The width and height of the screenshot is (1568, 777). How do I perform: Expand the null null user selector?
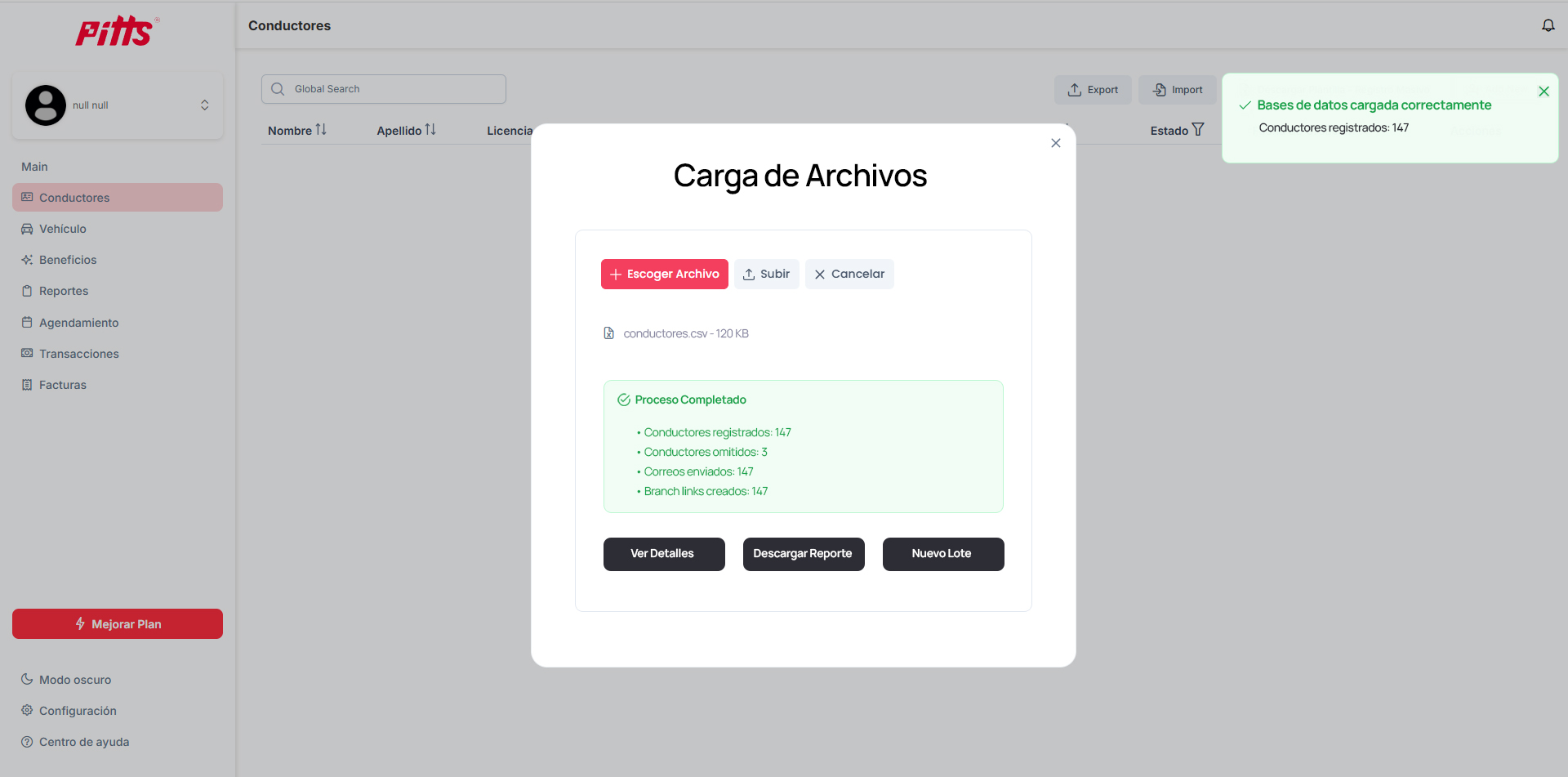(204, 105)
